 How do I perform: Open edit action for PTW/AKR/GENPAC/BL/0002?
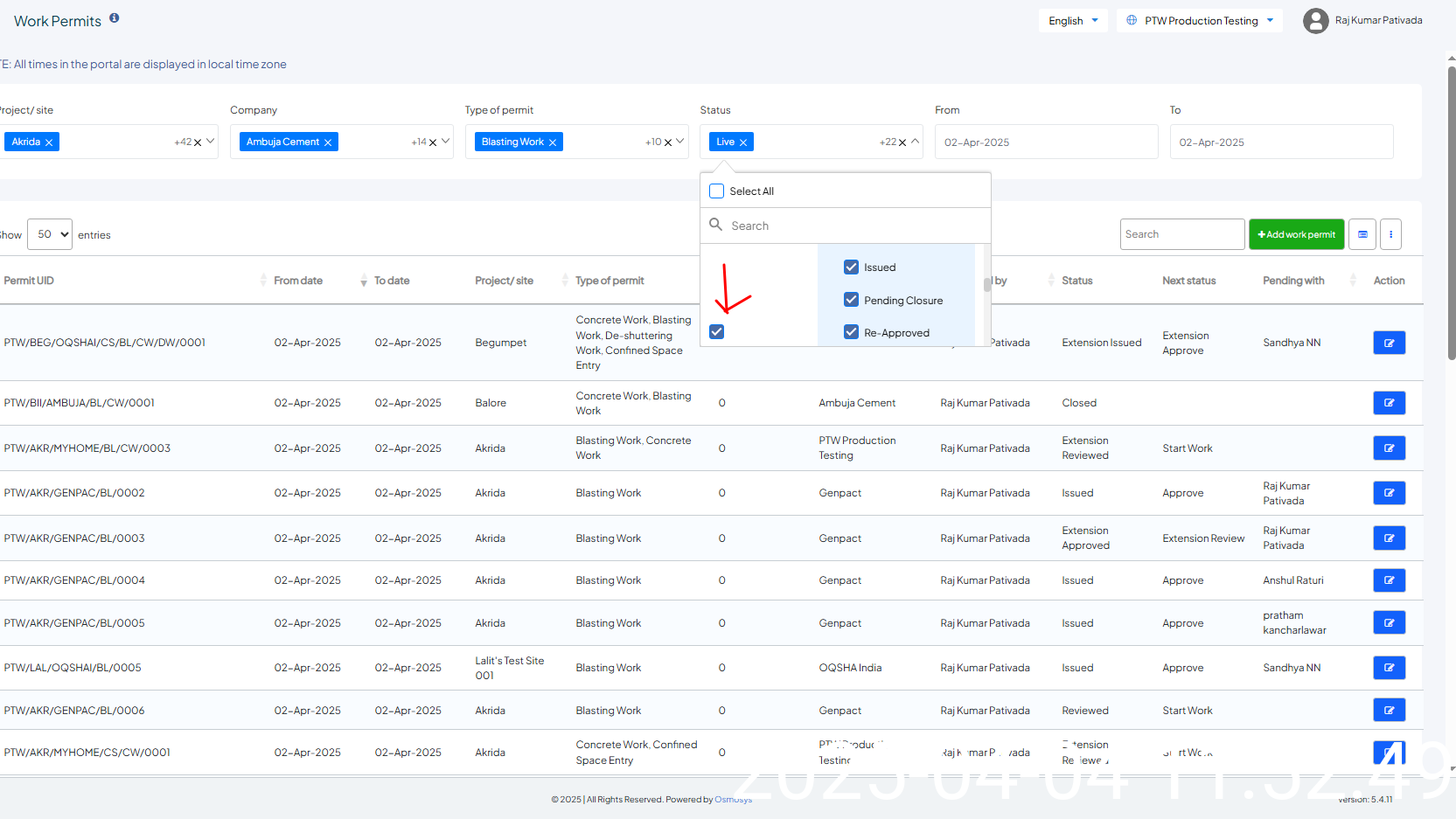coord(1389,493)
